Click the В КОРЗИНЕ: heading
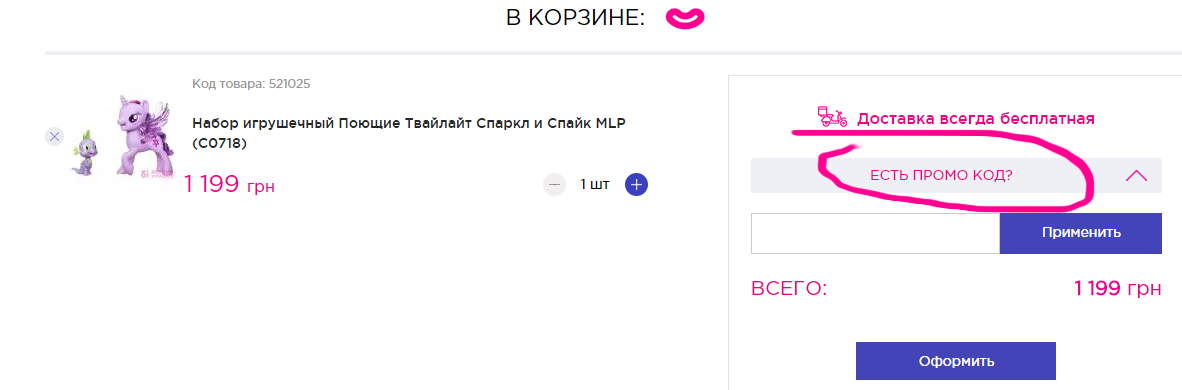The height and width of the screenshot is (390, 1182). (575, 19)
